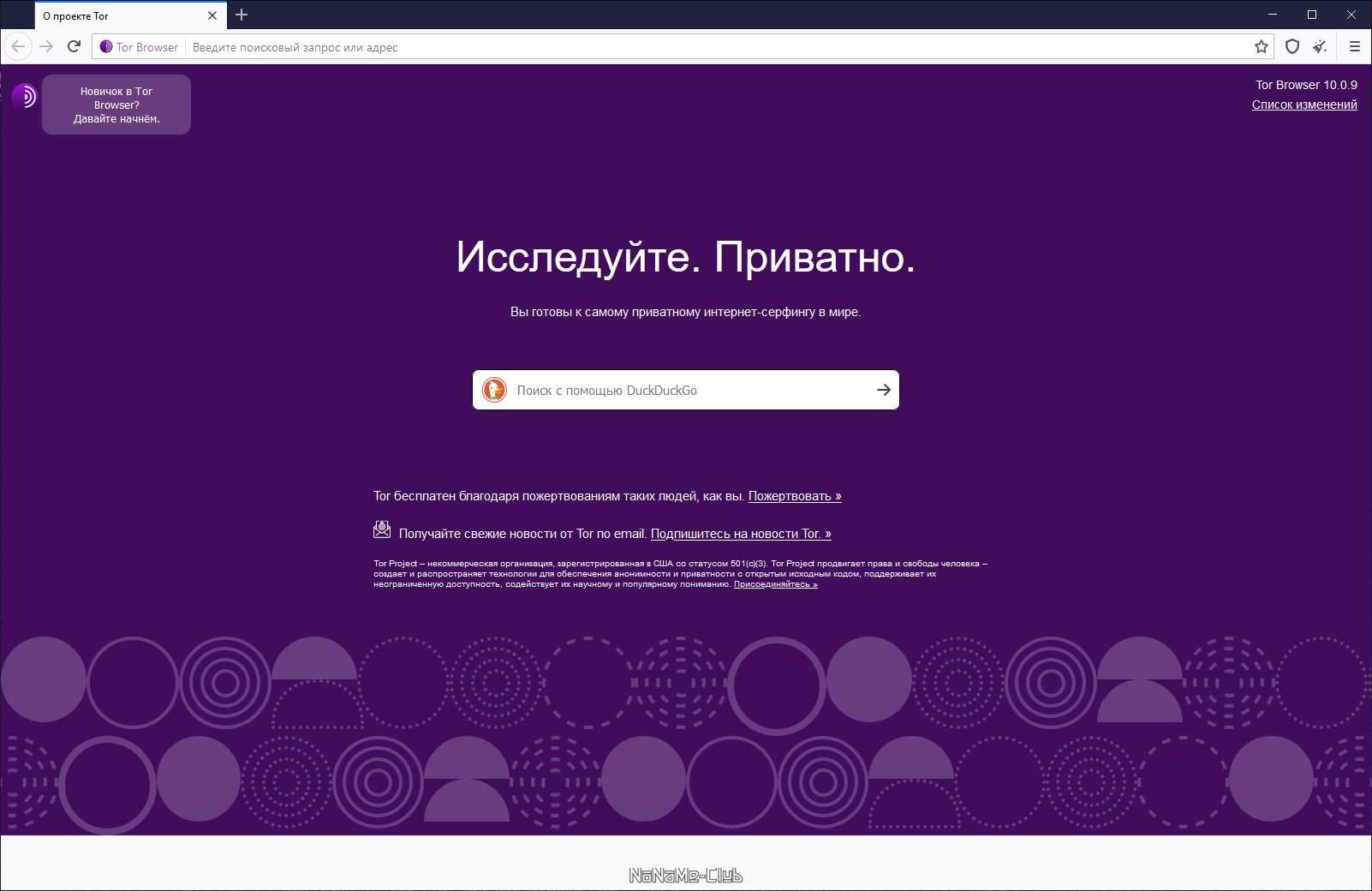Reload the current page
This screenshot has width=1372, height=891.
pyautogui.click(x=74, y=46)
